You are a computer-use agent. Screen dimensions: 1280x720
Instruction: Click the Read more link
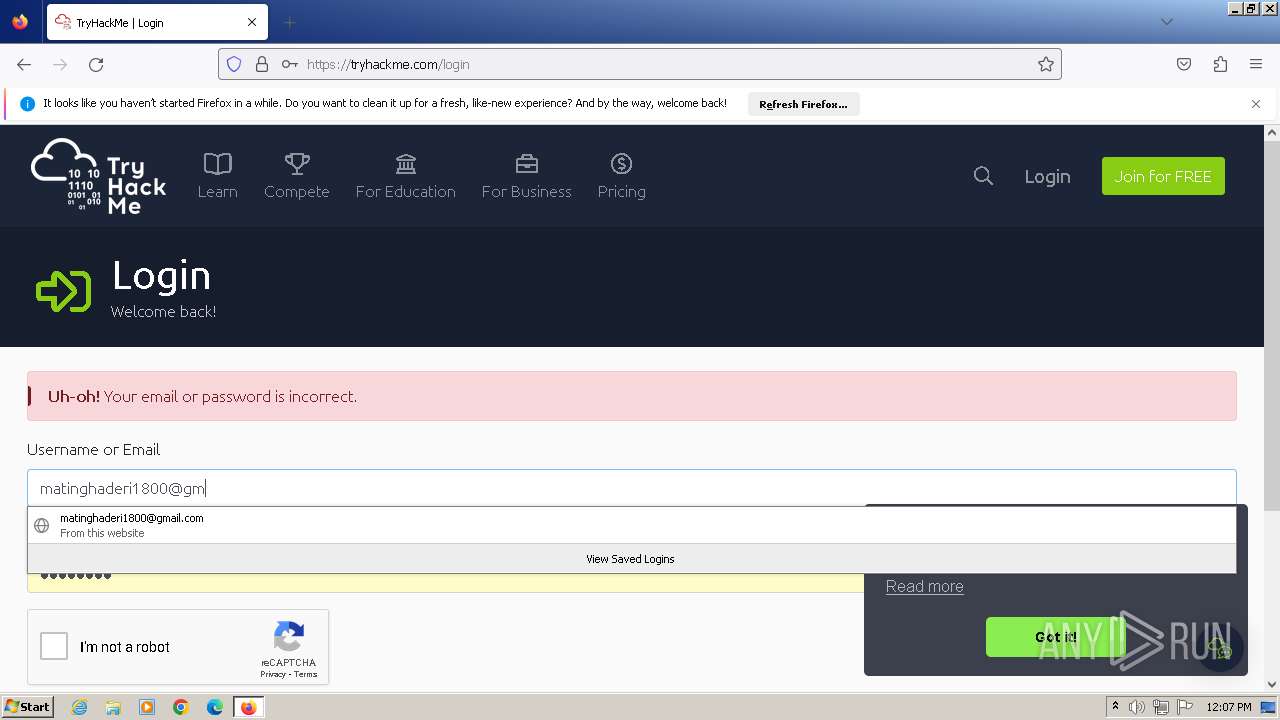(x=925, y=586)
